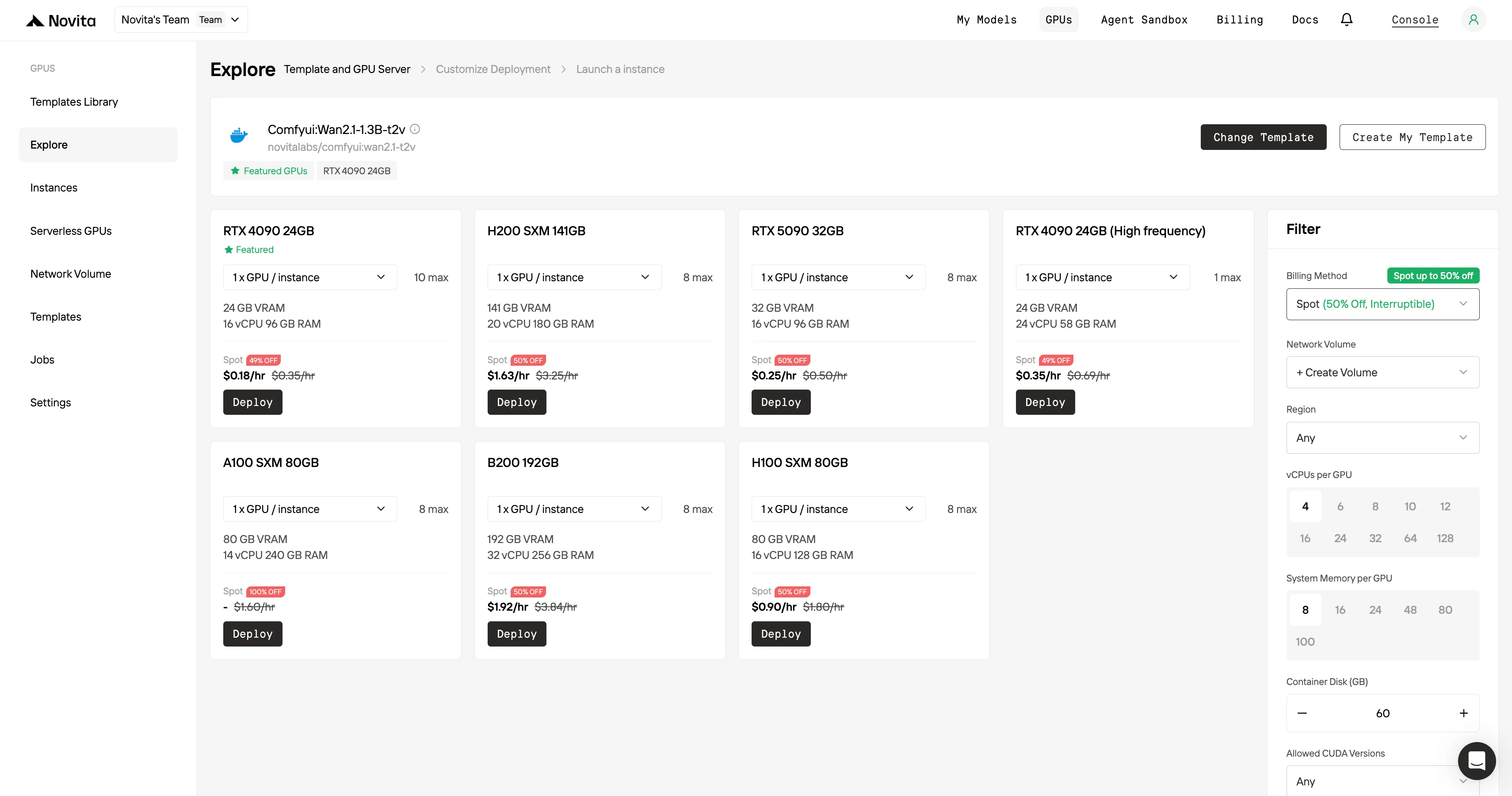1512x796 pixels.
Task: Click info icon beside Comfyui:Wan2.1-1.3B-t2v
Action: [x=415, y=129]
